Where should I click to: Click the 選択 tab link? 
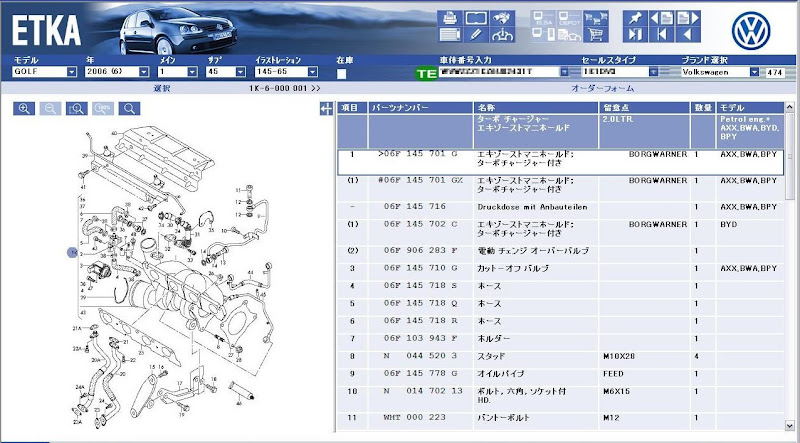[x=162, y=88]
